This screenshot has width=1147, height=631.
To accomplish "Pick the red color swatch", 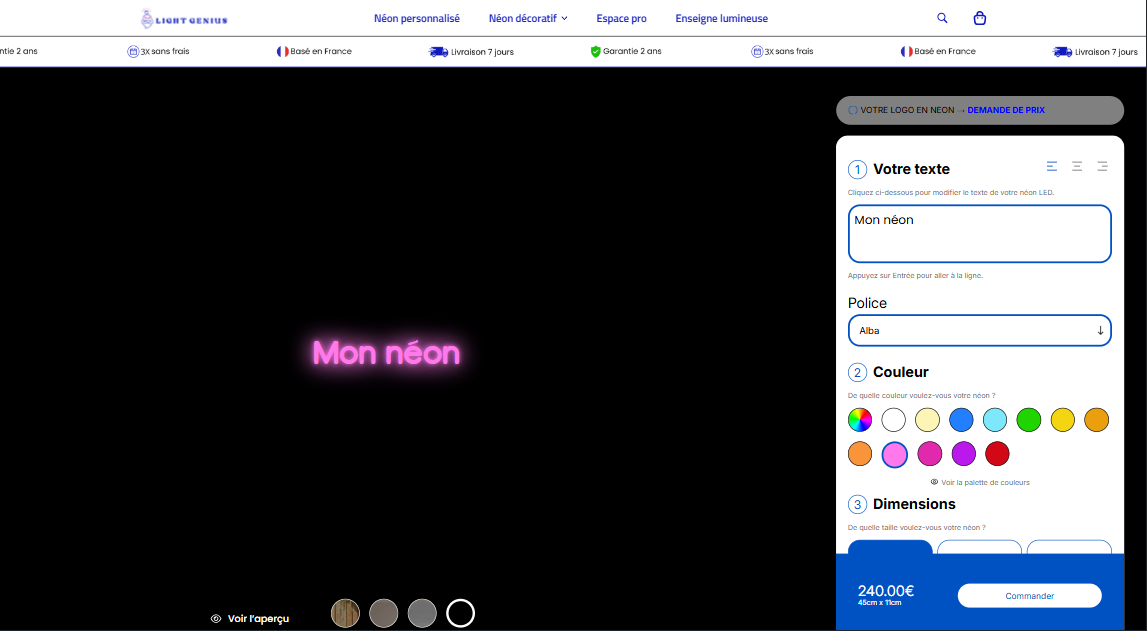I will pyautogui.click(x=997, y=454).
